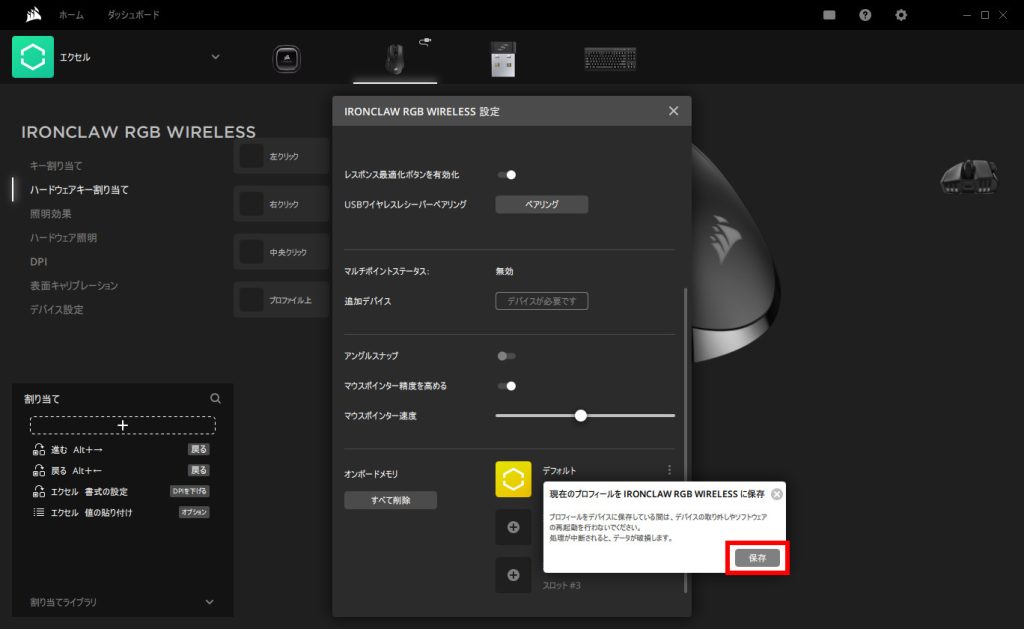Click the 保存 button in the popup
1024x629 pixels.
click(x=757, y=558)
